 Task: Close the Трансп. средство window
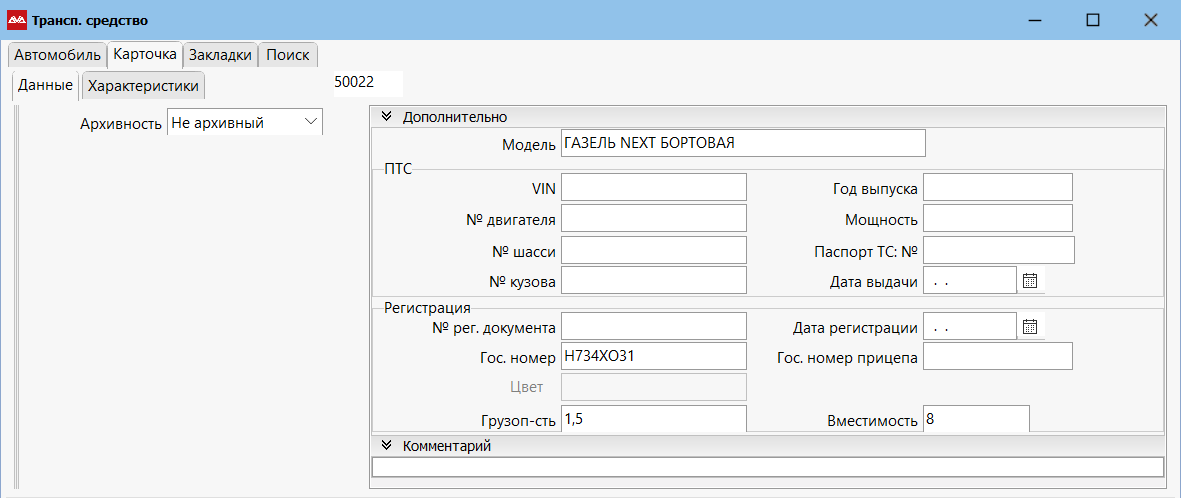coord(1150,20)
